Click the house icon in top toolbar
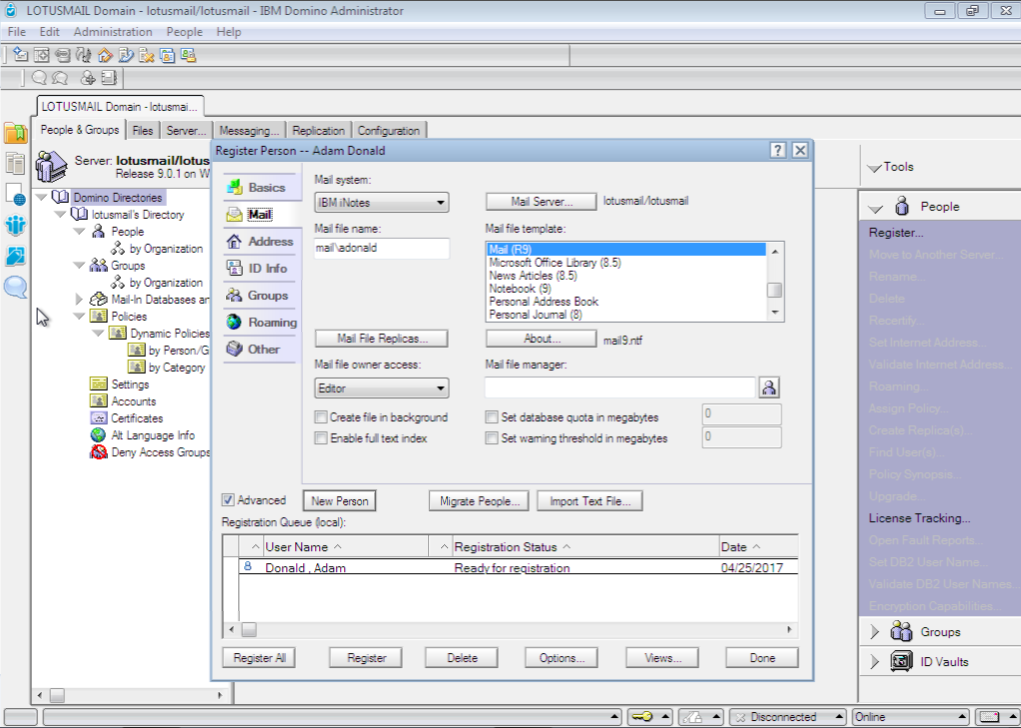The width and height of the screenshot is (1021, 728). 105,55
